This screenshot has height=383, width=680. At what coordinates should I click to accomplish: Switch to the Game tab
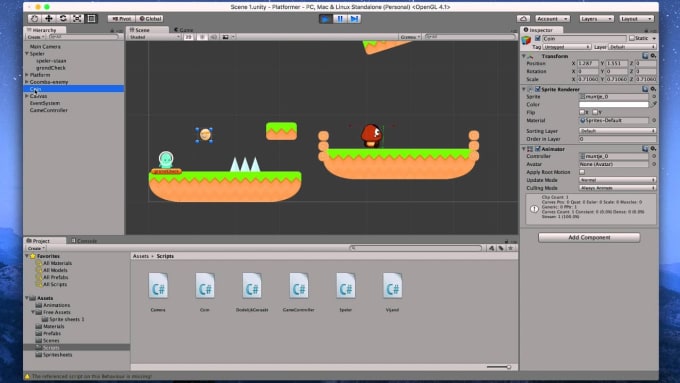(184, 30)
